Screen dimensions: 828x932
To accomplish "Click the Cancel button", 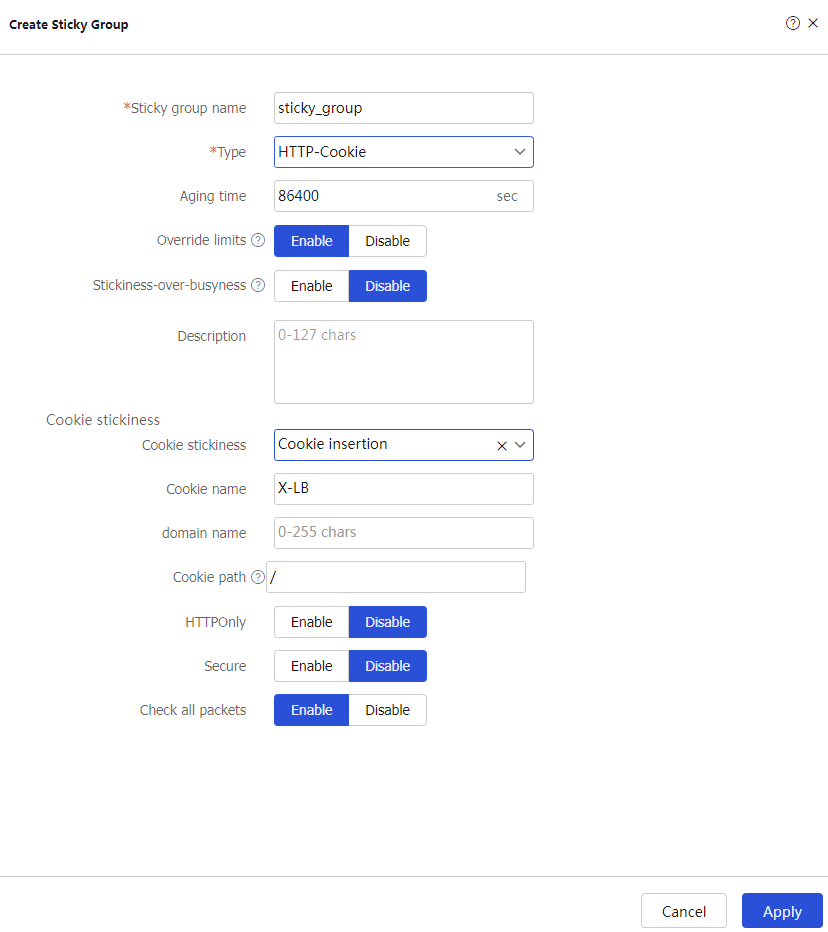I will 684,911.
